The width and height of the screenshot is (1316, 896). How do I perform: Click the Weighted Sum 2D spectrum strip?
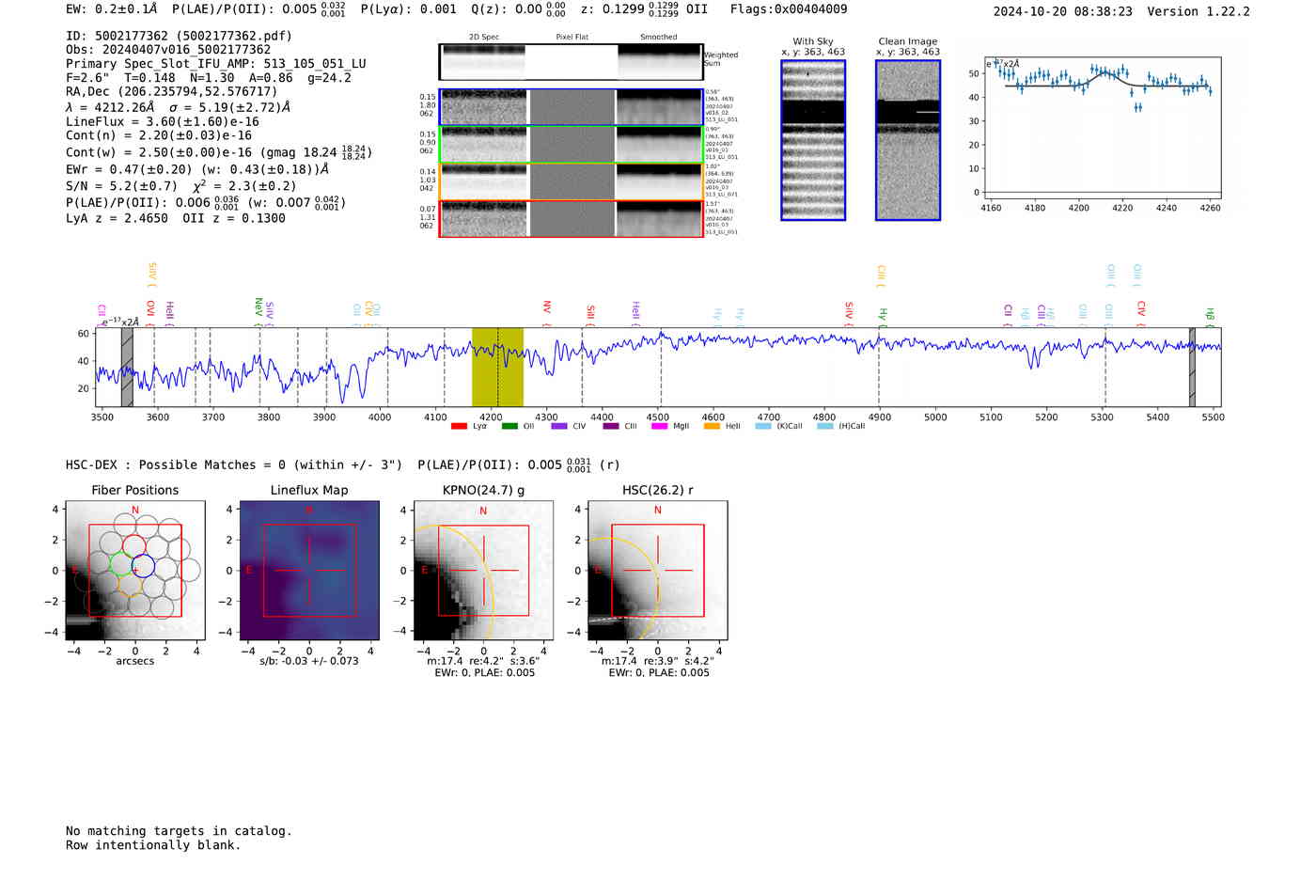pyautogui.click(x=571, y=62)
